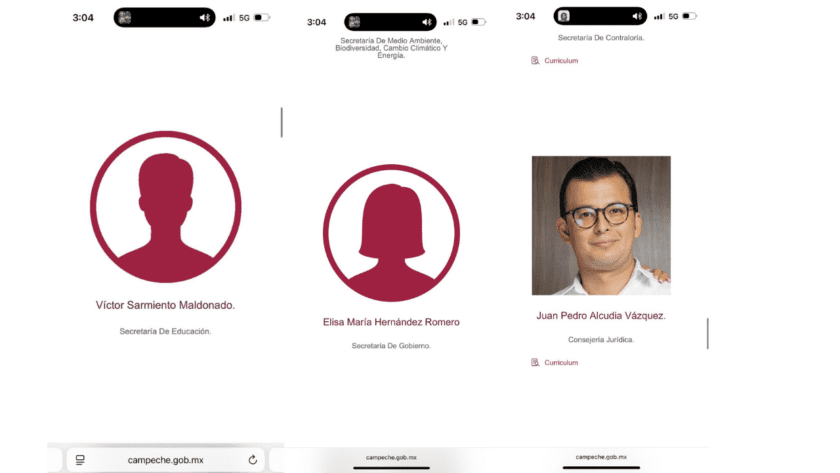Tap the Curriculum document icon under Consejería Jurídica
Viewport: 840px width, 473px height.
[535, 363]
